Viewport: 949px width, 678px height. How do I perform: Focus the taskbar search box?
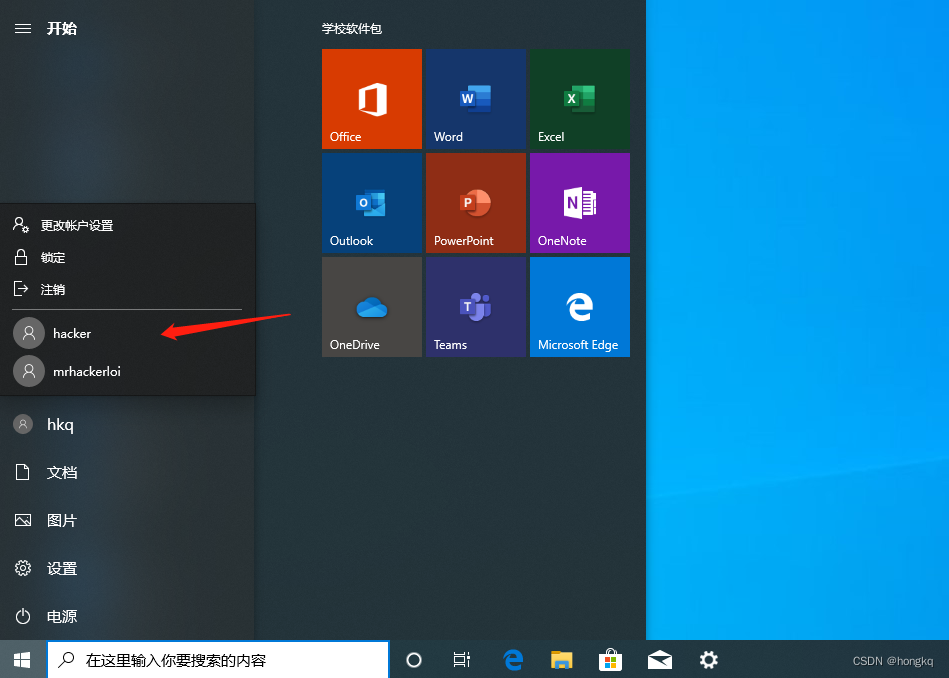pyautogui.click(x=218, y=659)
